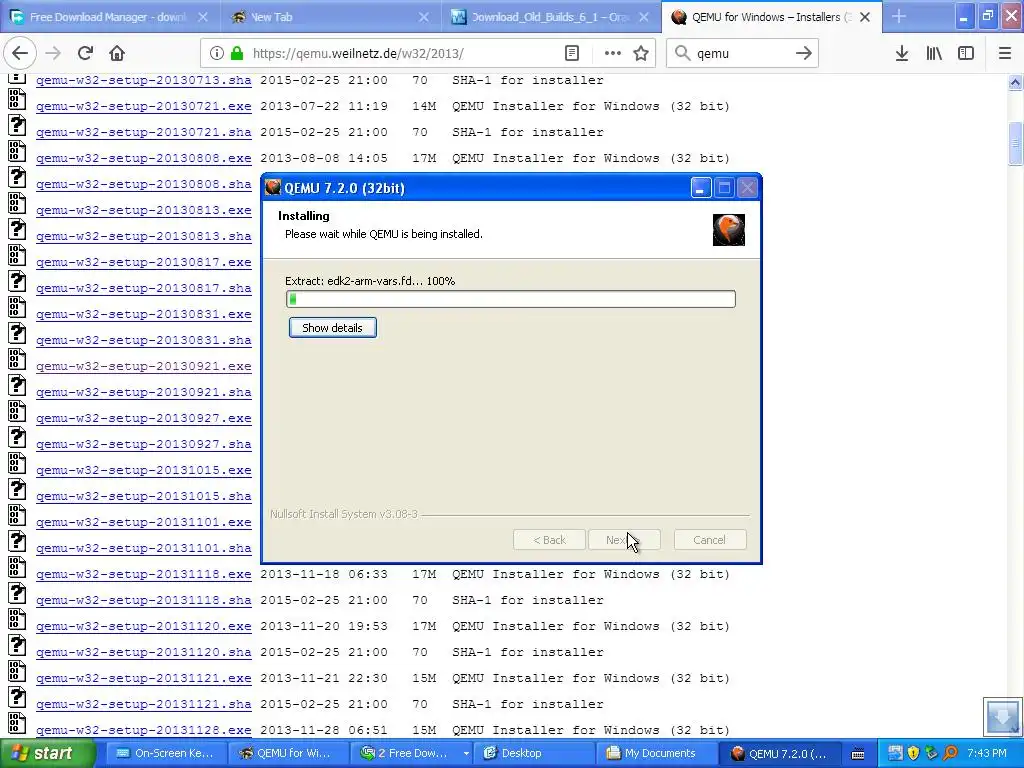The image size is (1024, 768).
Task: Click the file icon beside qemu-w32-setup-20130721.exe
Action: pos(17,101)
